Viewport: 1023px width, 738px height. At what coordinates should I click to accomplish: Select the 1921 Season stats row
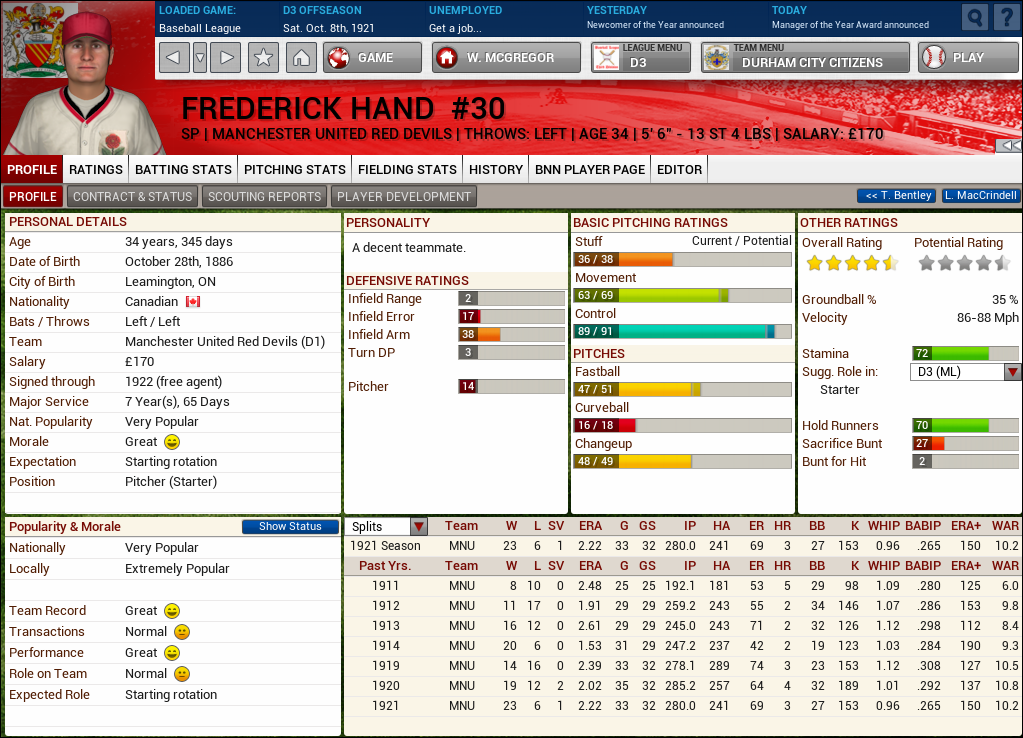682,546
